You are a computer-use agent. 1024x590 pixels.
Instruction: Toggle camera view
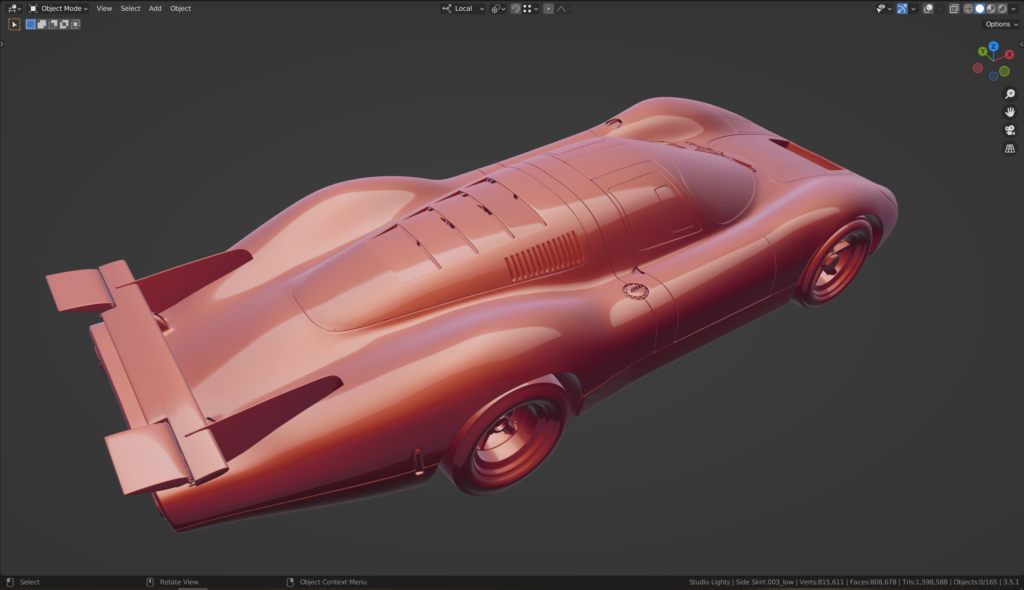point(1010,130)
